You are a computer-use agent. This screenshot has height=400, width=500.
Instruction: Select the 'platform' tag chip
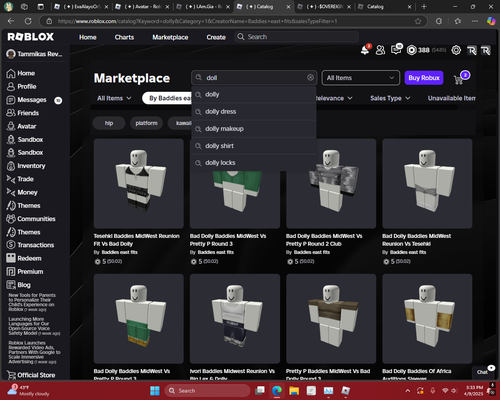click(x=146, y=123)
